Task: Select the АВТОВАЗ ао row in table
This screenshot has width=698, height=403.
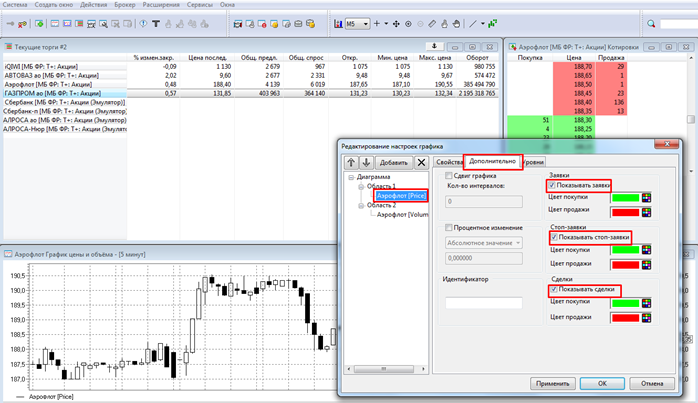Action: [x=250, y=75]
